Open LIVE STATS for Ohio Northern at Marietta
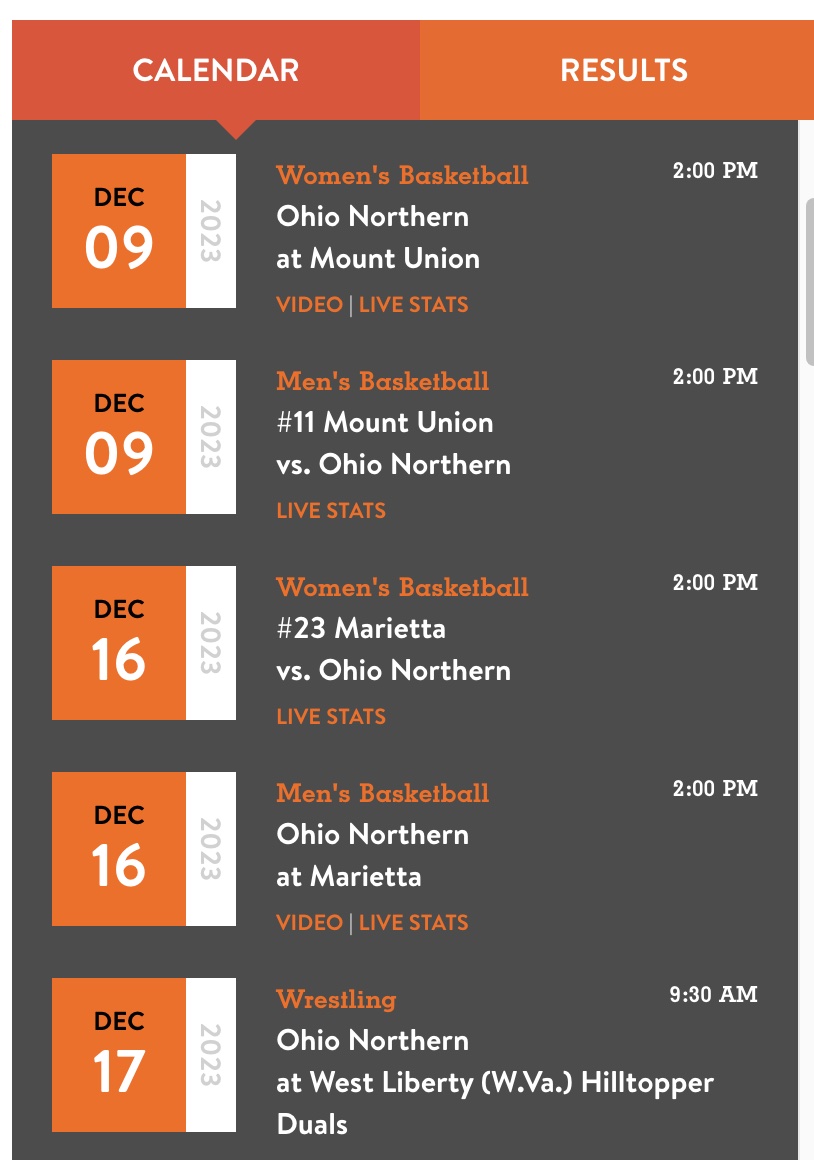The height and width of the screenshot is (1174, 814). coord(413,922)
